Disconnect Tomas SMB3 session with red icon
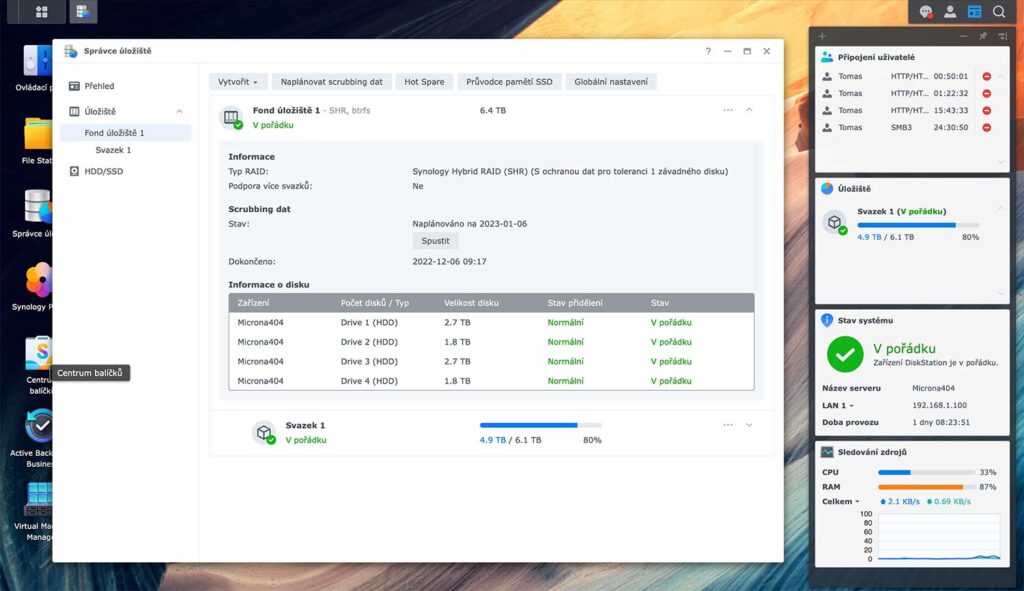The width and height of the screenshot is (1024, 591). coord(987,127)
